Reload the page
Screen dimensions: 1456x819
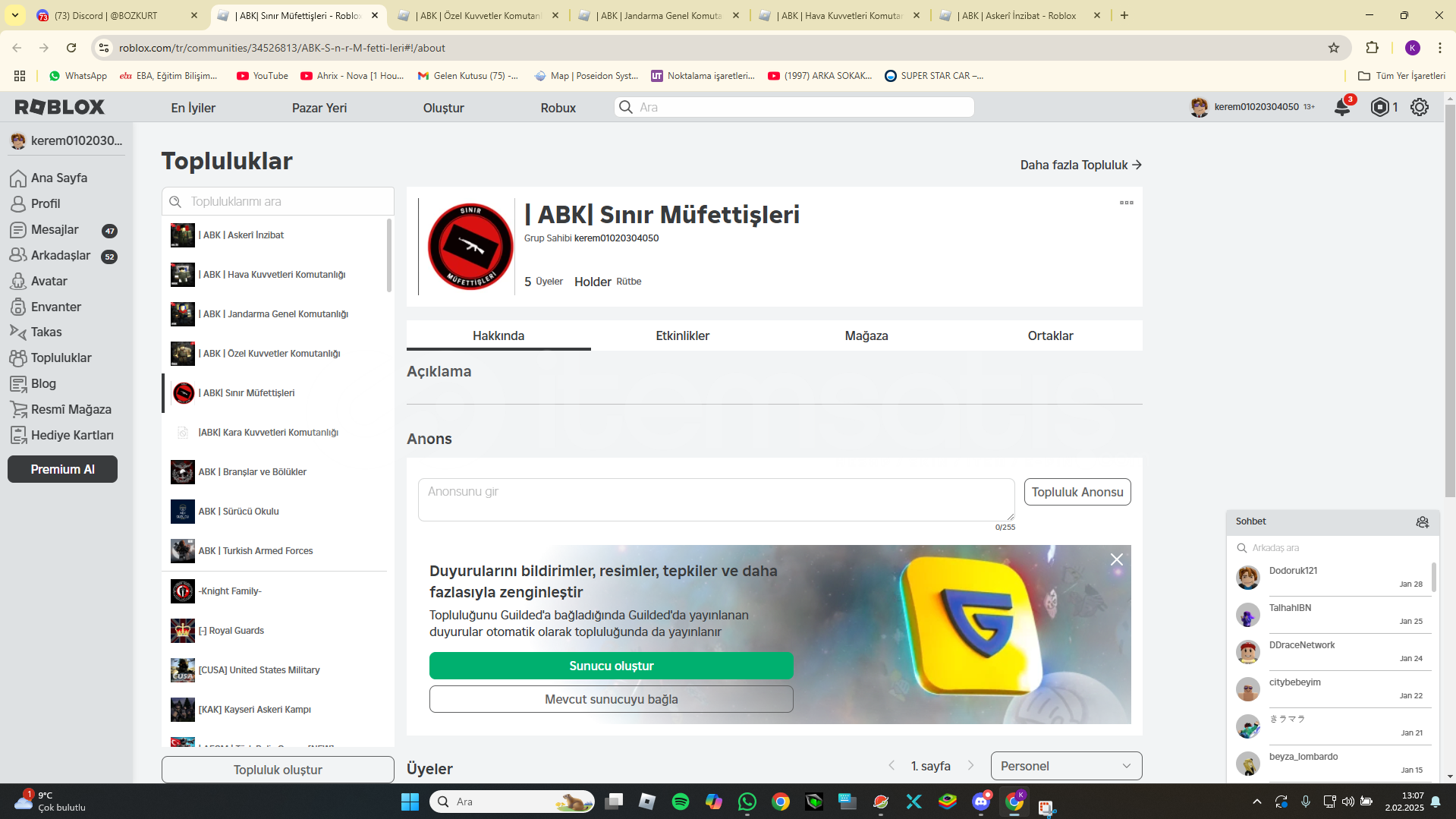[x=71, y=48]
